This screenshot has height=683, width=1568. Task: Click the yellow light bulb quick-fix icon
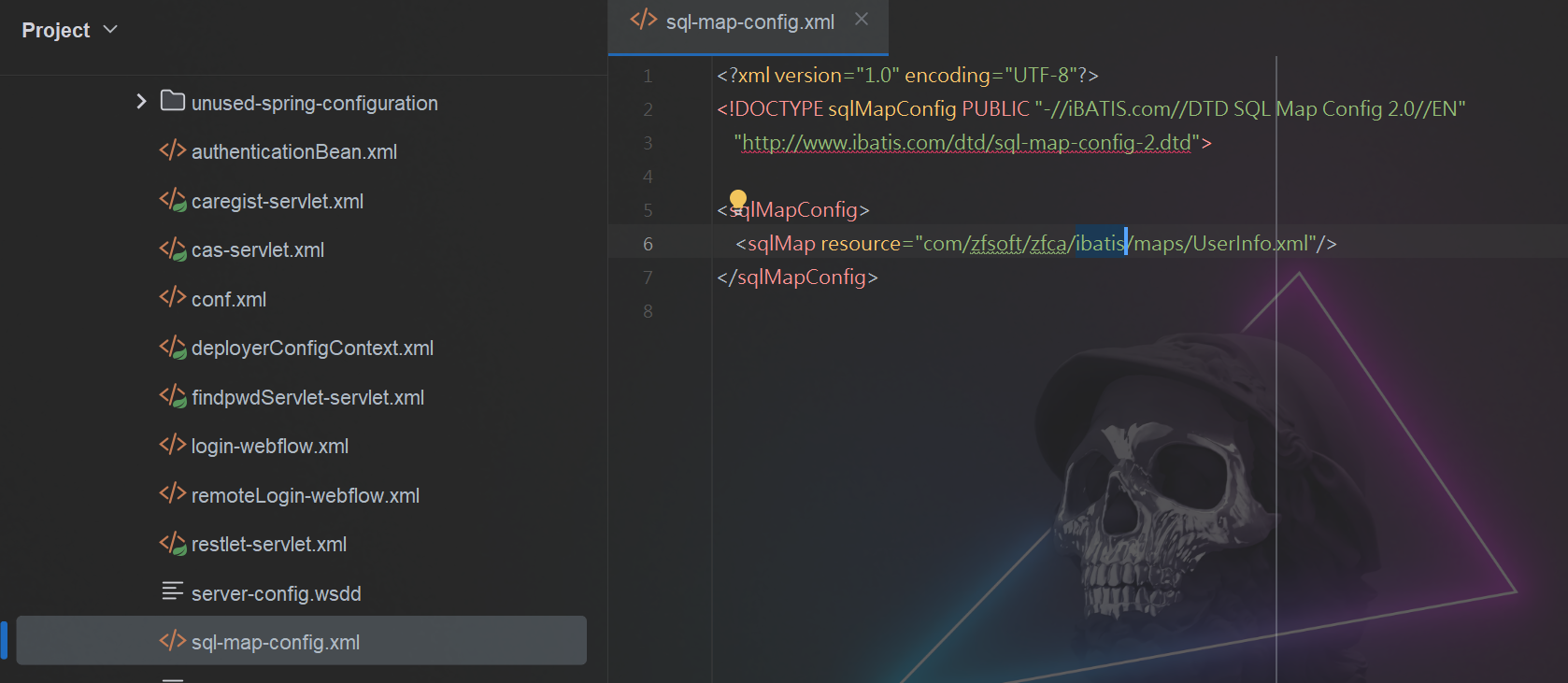(x=738, y=199)
